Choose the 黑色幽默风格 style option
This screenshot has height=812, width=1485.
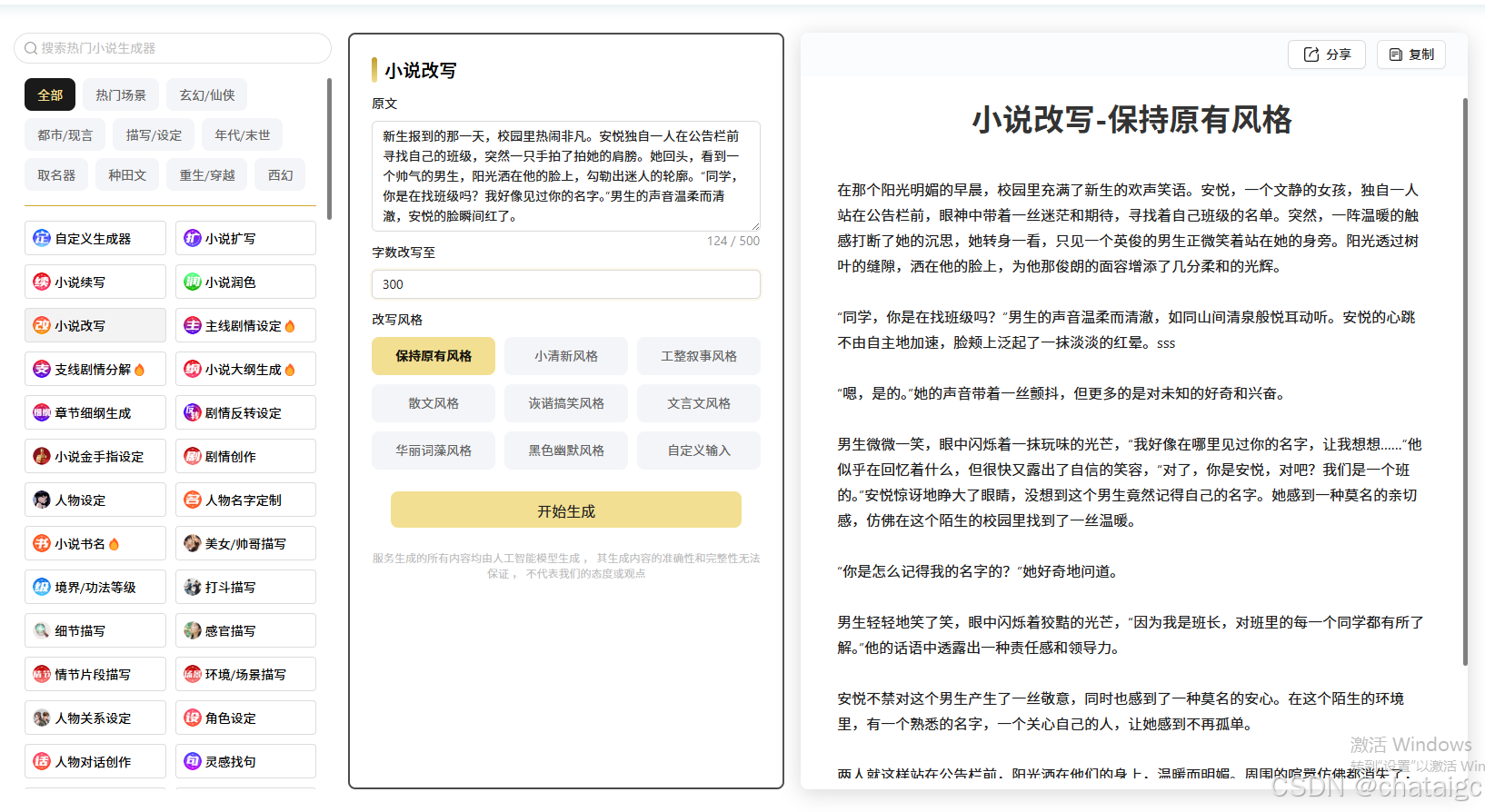(566, 451)
